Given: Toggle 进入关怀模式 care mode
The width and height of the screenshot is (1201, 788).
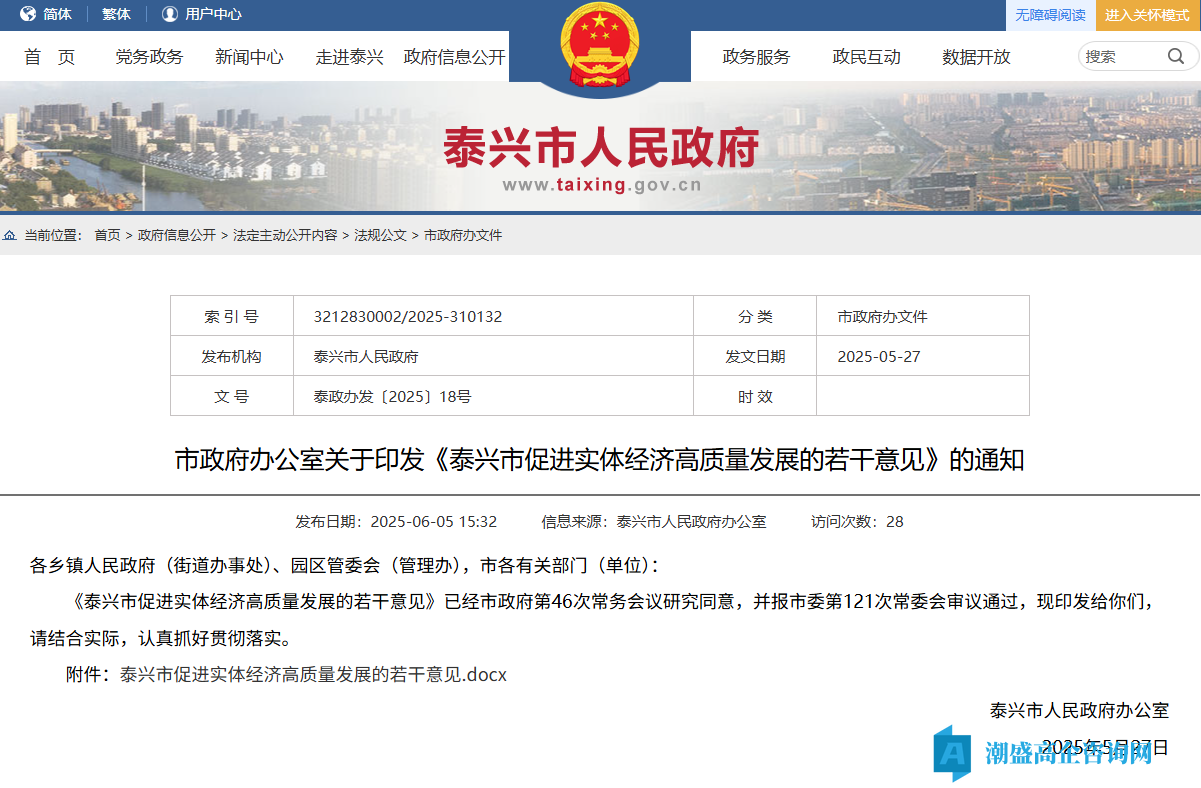Looking at the screenshot, I should click(x=1147, y=15).
